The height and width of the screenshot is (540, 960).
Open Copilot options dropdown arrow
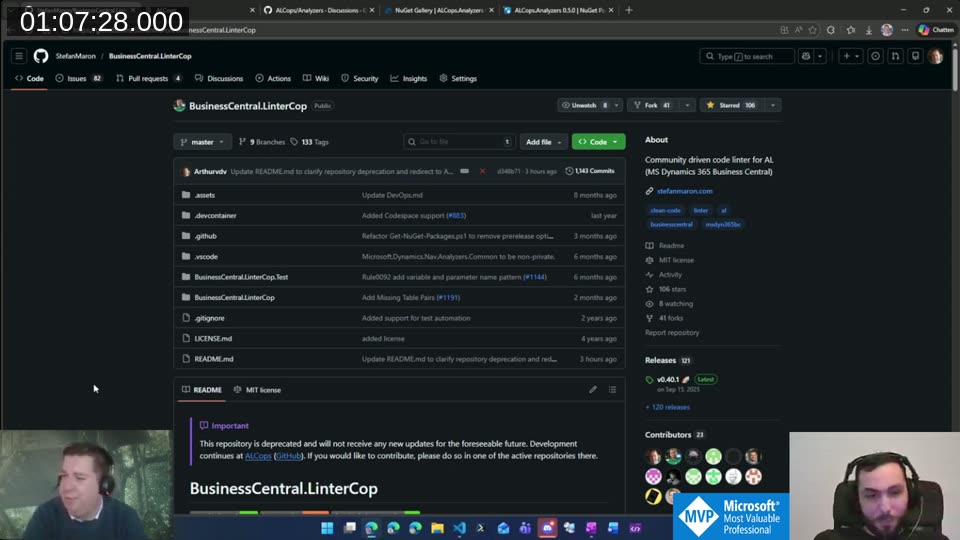pyautogui.click(x=820, y=56)
